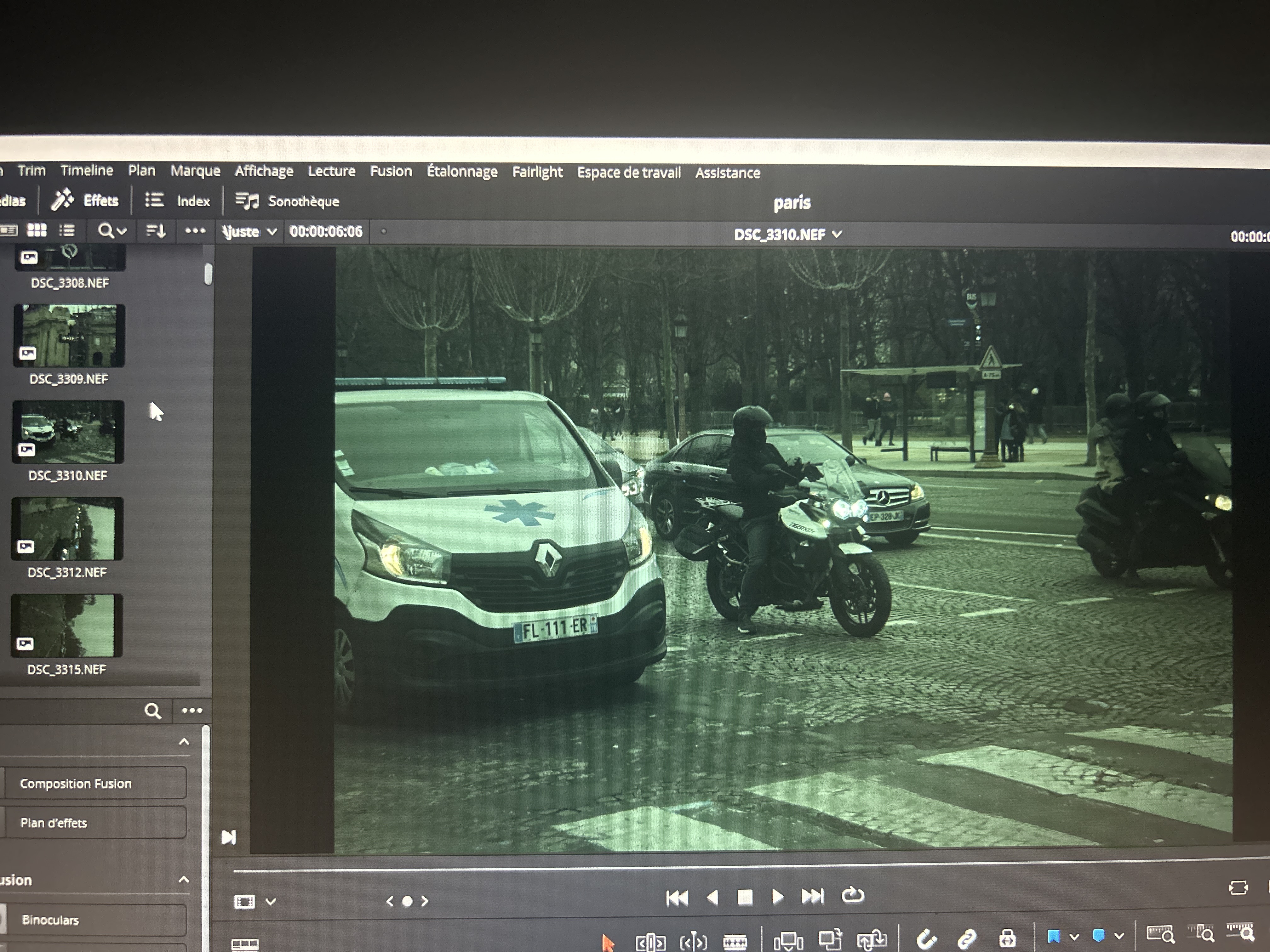The width and height of the screenshot is (1270, 952).
Task: Jump to the first frame
Action: tap(677, 898)
